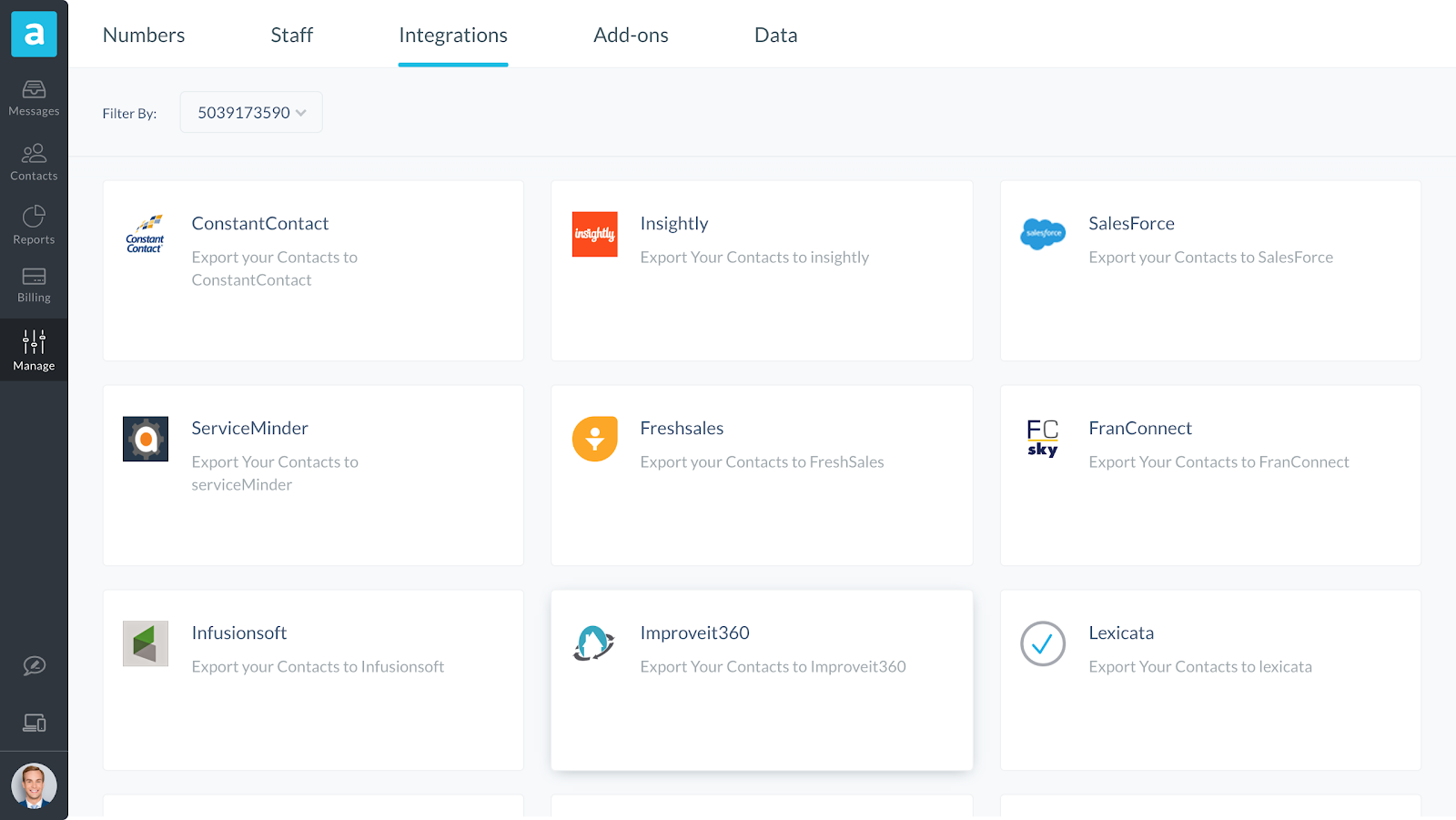Click 'Export your Contacts to FreshSales' text
Screen dimensions: 1456x820
point(763,462)
